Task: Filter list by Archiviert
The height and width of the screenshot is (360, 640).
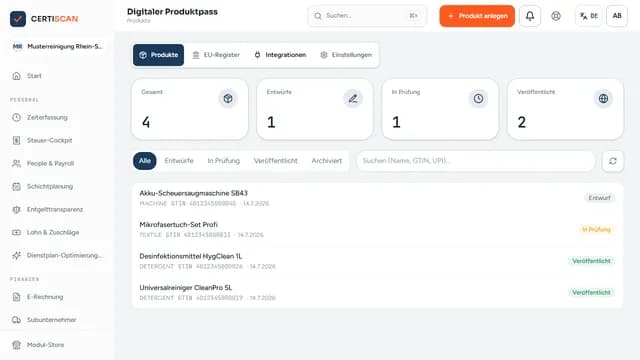Action: 327,161
